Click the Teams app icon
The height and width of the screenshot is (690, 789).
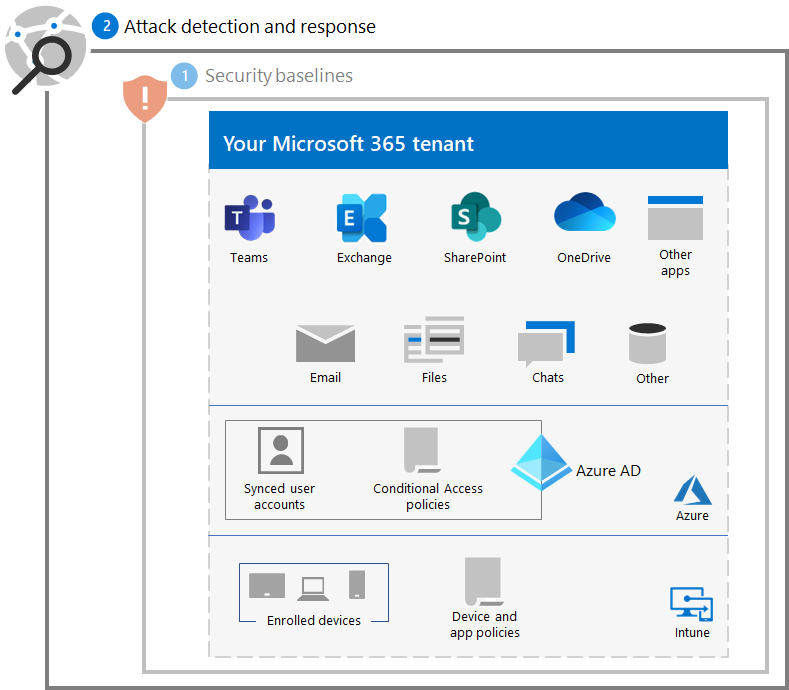tap(249, 218)
